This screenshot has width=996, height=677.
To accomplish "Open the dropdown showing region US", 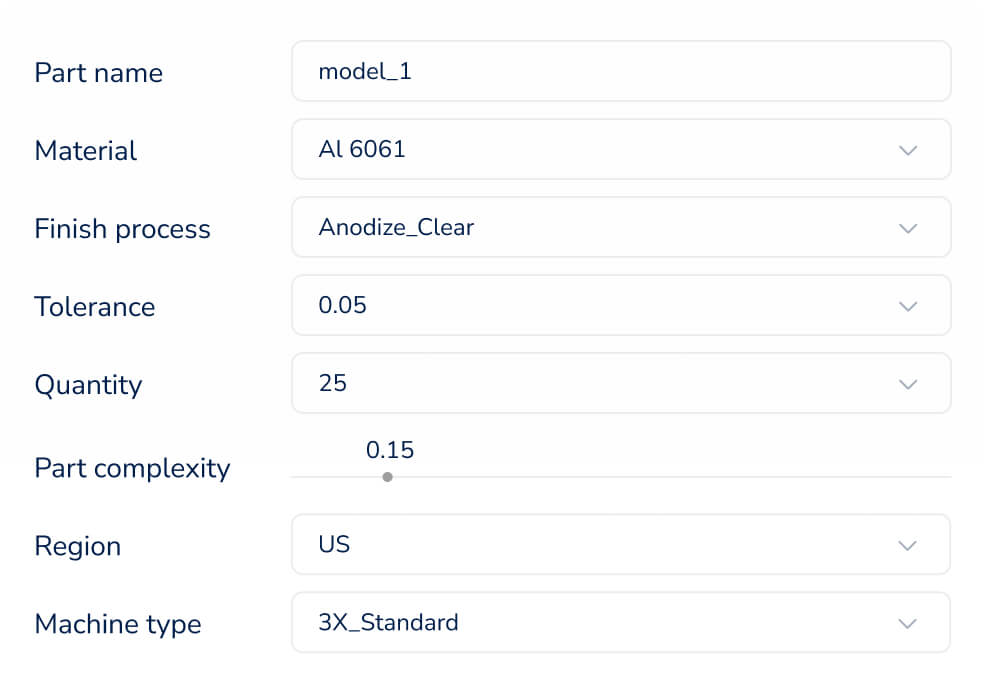I will [600, 545].
